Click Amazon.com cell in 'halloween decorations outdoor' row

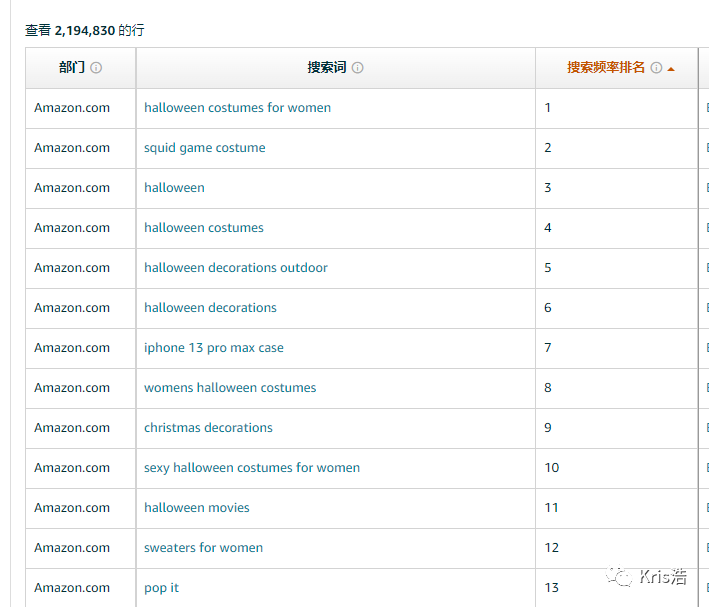(x=80, y=268)
